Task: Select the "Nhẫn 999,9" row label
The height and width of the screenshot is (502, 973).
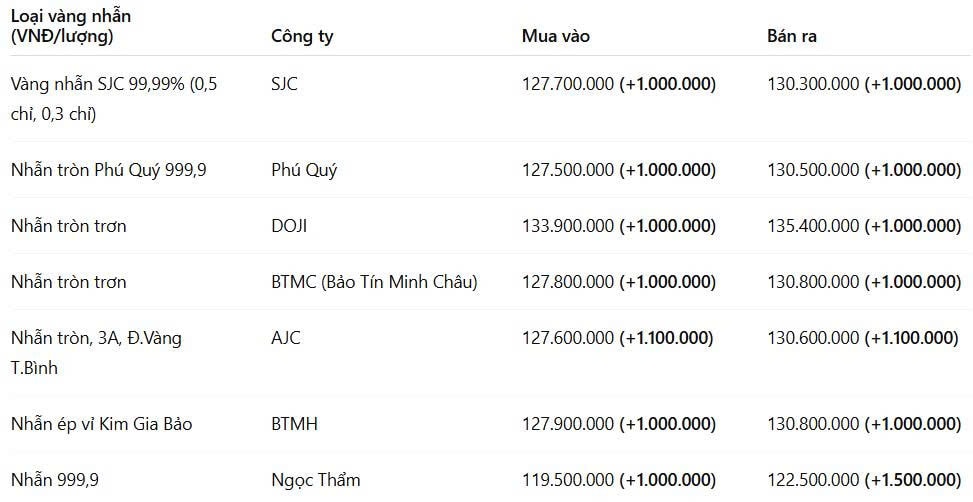Action: point(55,480)
